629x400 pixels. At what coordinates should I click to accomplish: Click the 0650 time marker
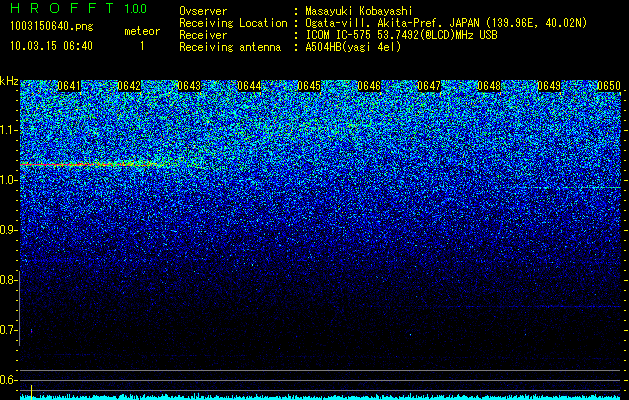[x=609, y=86]
